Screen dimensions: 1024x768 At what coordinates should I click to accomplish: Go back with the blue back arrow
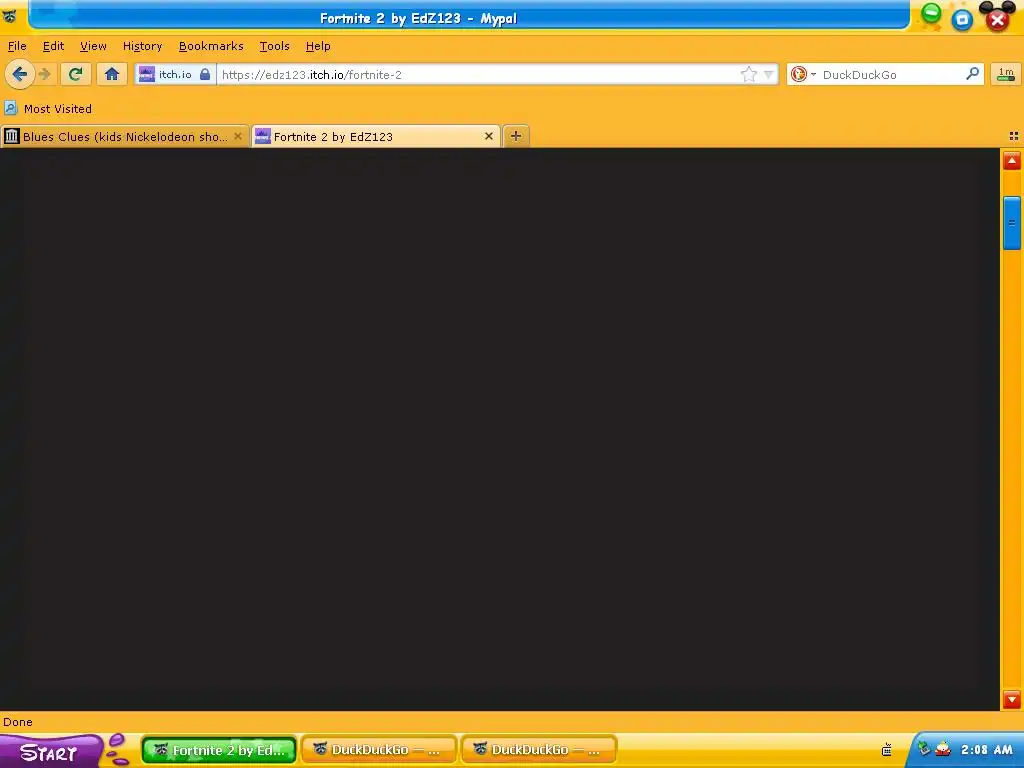pos(20,74)
